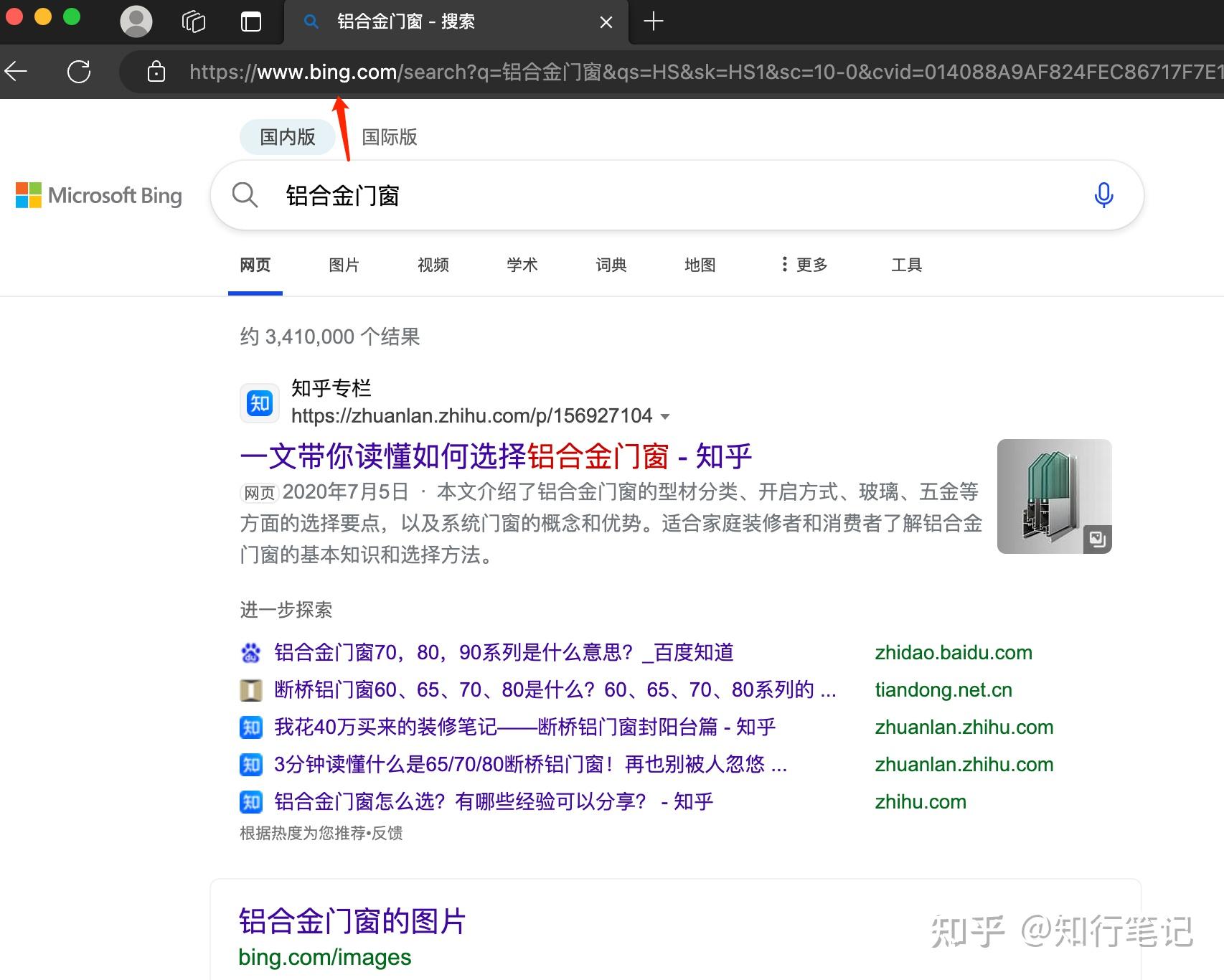Click 进一步探索 heading
The image size is (1224, 980).
286,610
